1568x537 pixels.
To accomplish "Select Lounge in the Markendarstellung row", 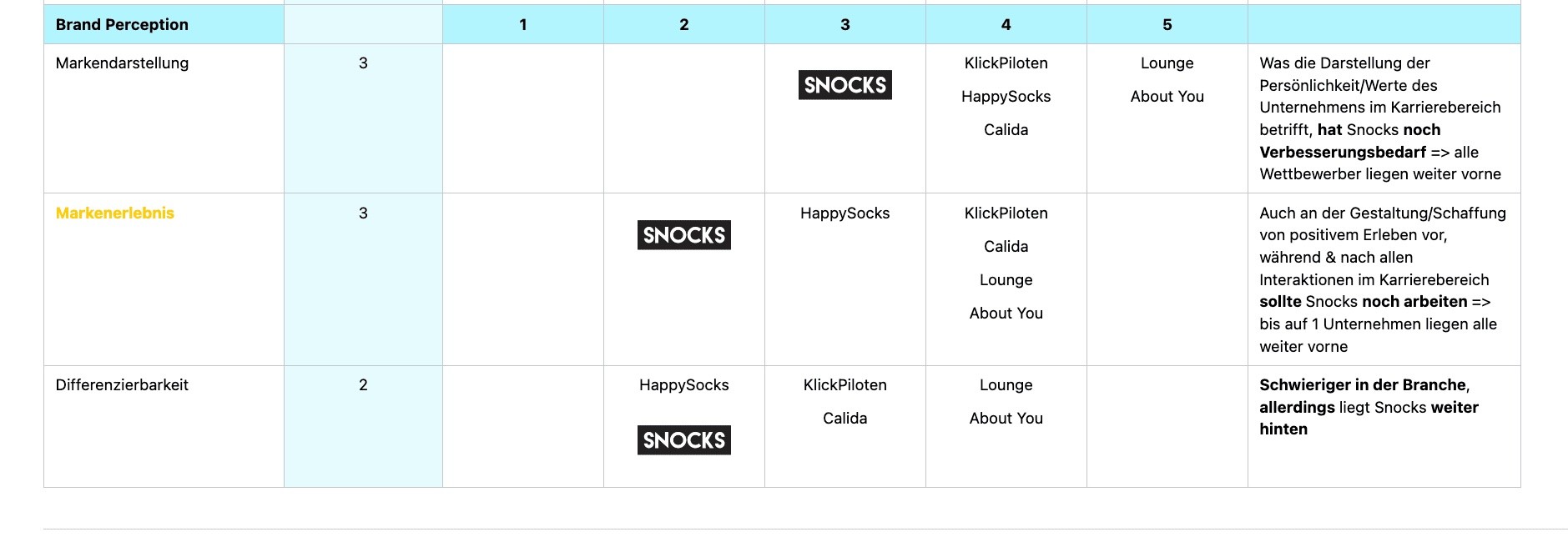I will pos(1167,63).
